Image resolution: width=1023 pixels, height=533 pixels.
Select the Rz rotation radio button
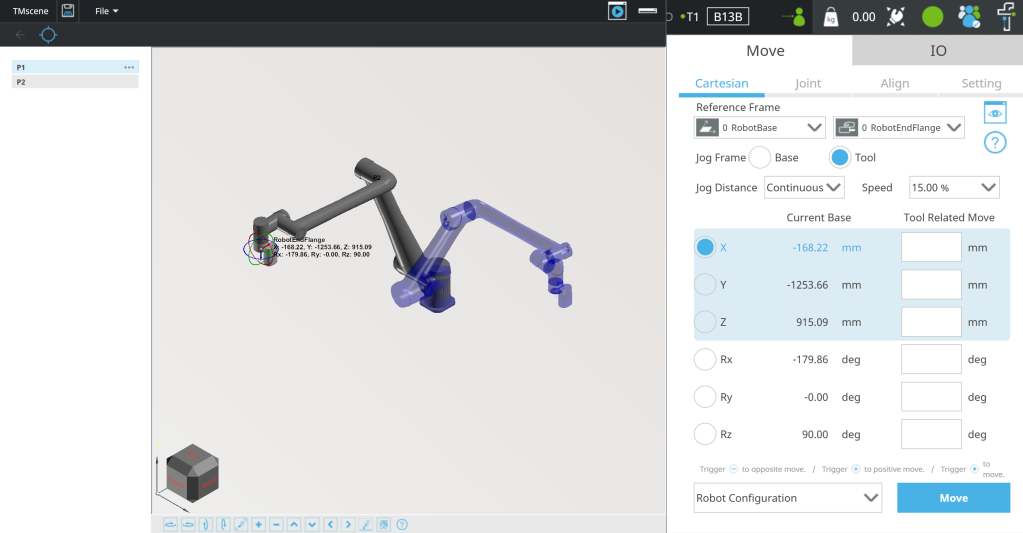click(705, 434)
